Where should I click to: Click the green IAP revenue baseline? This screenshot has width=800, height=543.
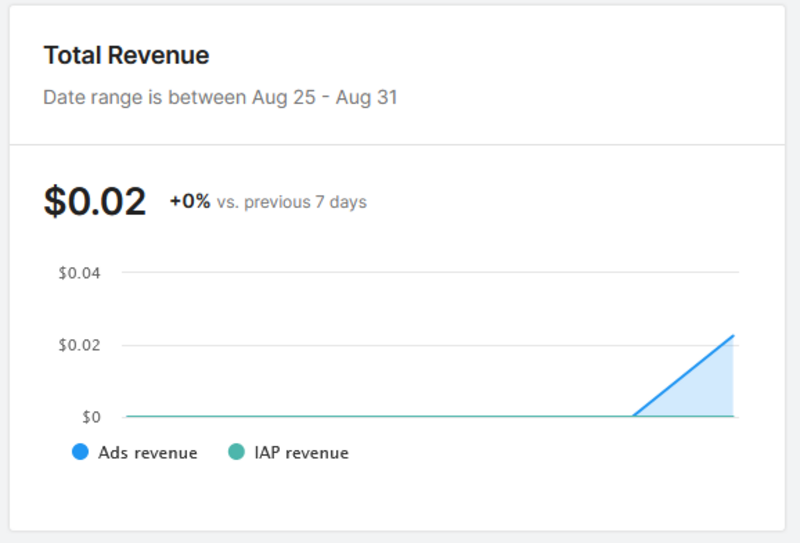(x=378, y=416)
